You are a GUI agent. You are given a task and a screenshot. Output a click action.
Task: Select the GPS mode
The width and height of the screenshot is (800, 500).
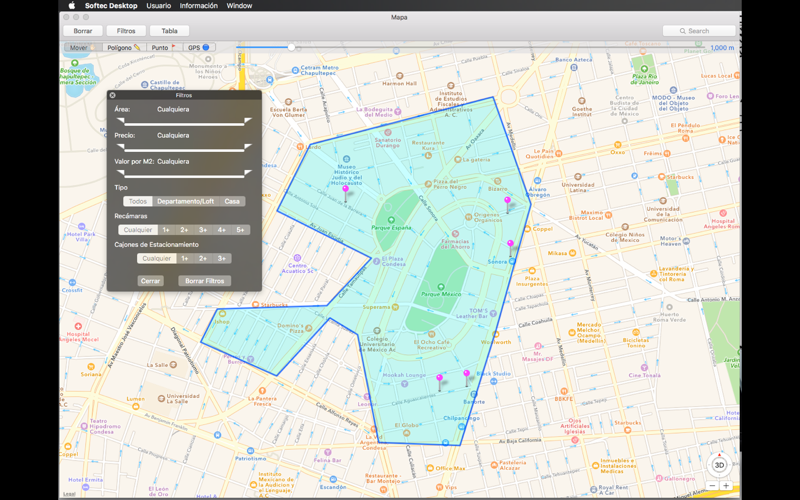pos(199,47)
